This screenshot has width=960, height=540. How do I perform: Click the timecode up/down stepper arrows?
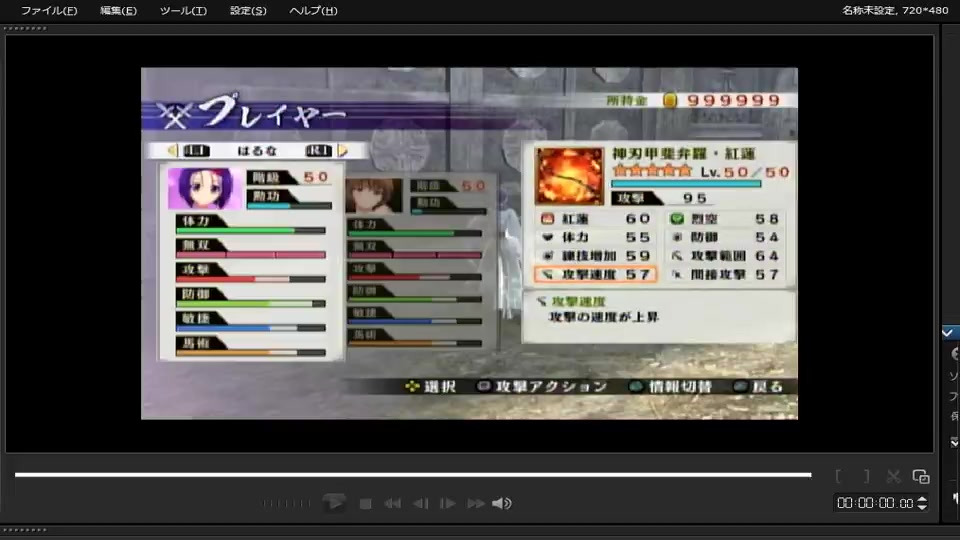pyautogui.click(x=922, y=503)
